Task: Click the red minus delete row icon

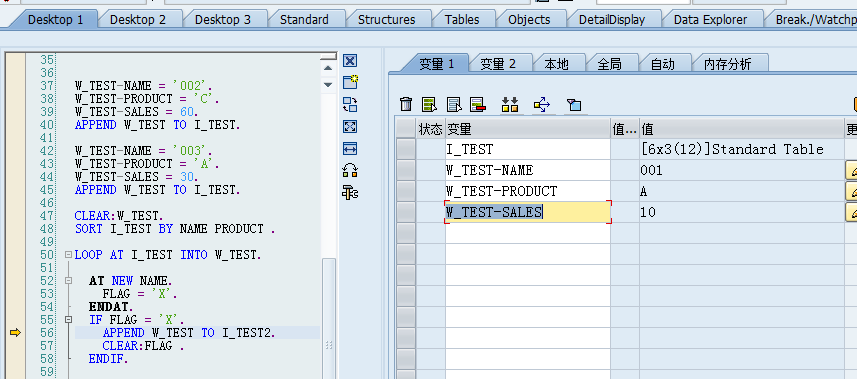Action: click(478, 104)
